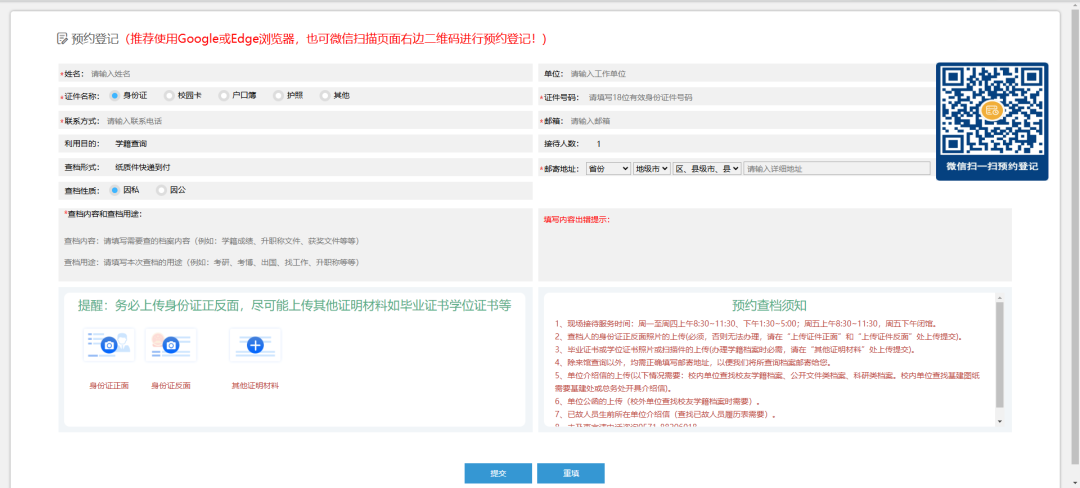Click the 预约登记 page title icon
This screenshot has height=488, width=1080.
[x=62, y=39]
